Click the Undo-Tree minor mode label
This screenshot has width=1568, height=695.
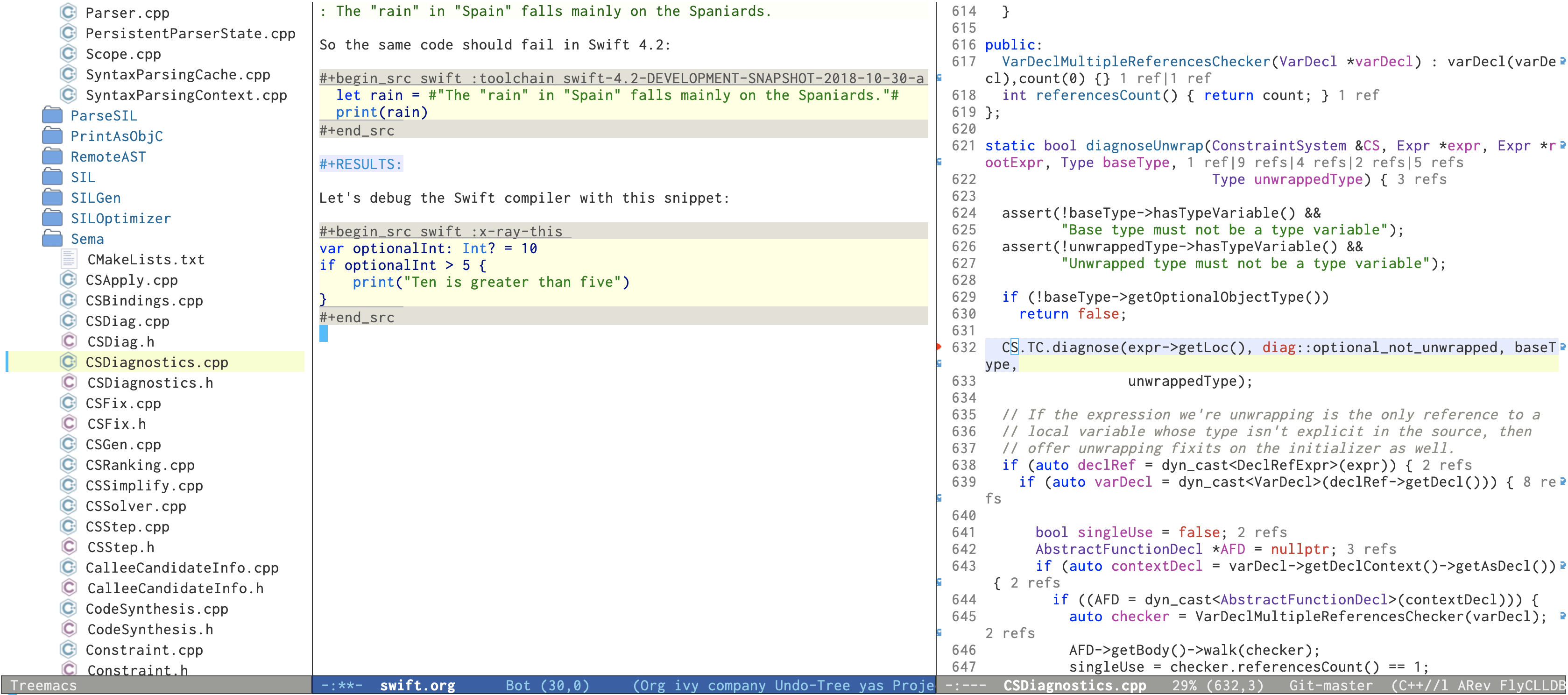tap(812, 685)
